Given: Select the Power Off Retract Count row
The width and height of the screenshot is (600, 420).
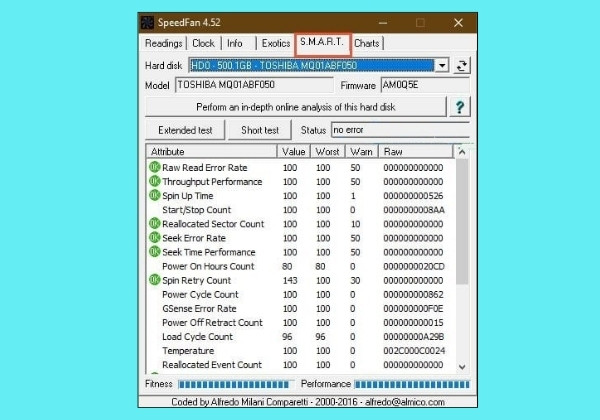Looking at the screenshot, I should coord(301,322).
